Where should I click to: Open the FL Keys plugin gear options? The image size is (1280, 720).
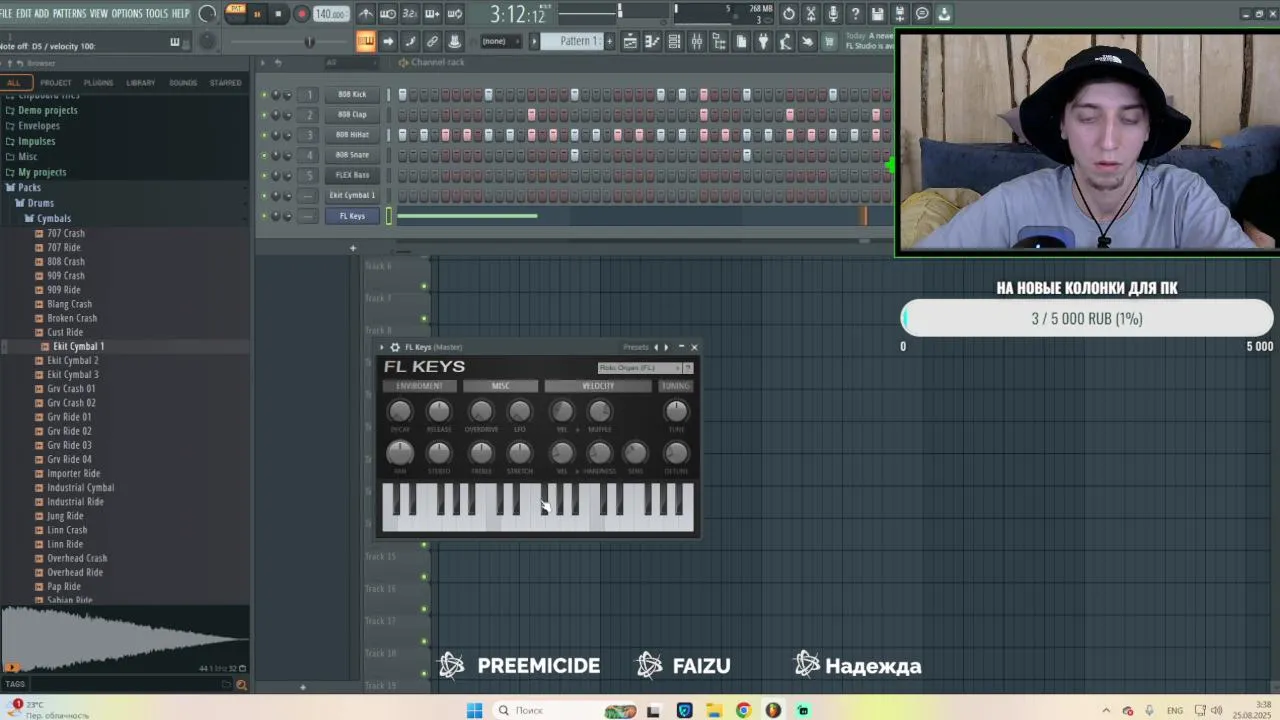[394, 347]
